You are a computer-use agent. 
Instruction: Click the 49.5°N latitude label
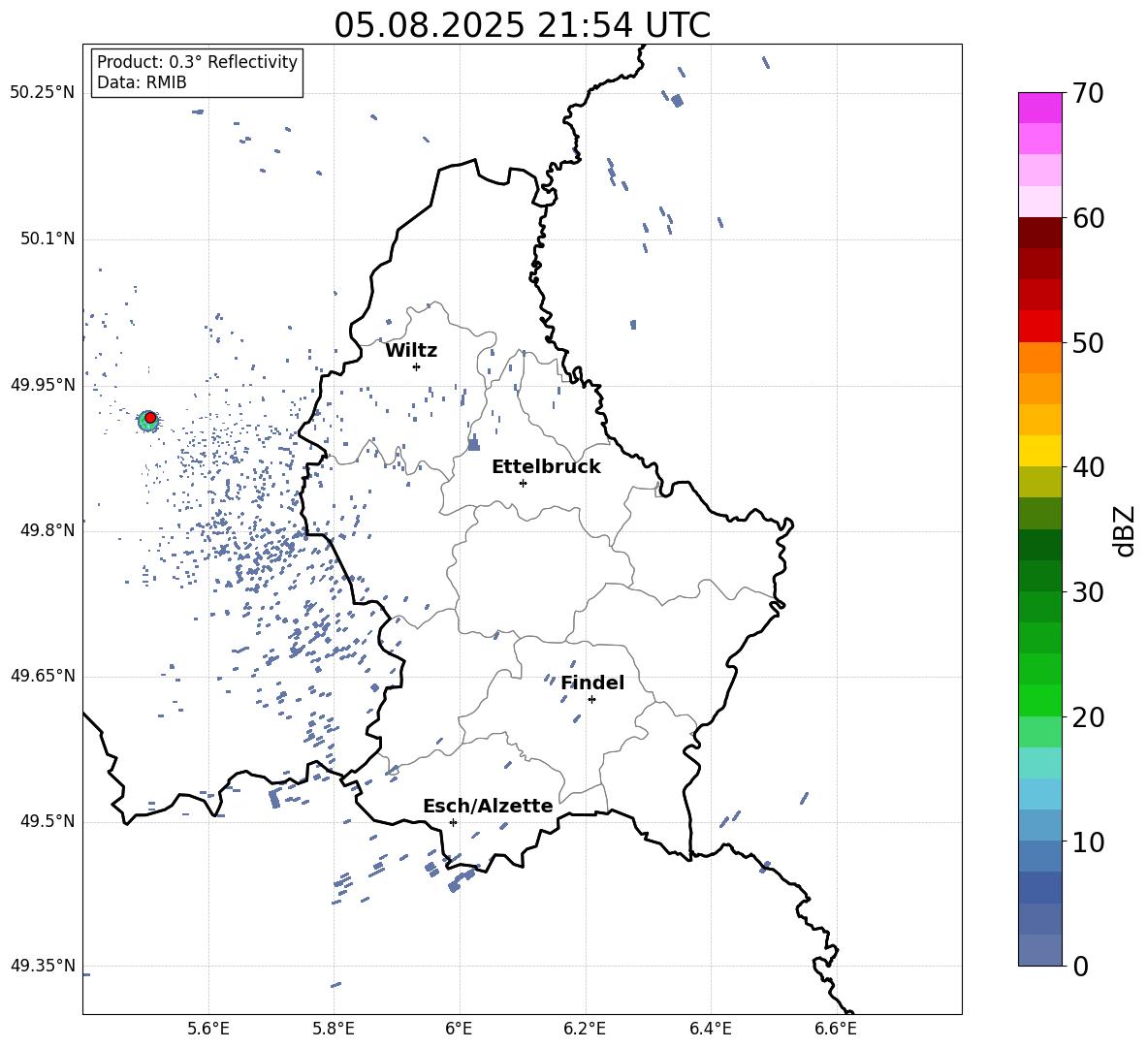pos(48,821)
